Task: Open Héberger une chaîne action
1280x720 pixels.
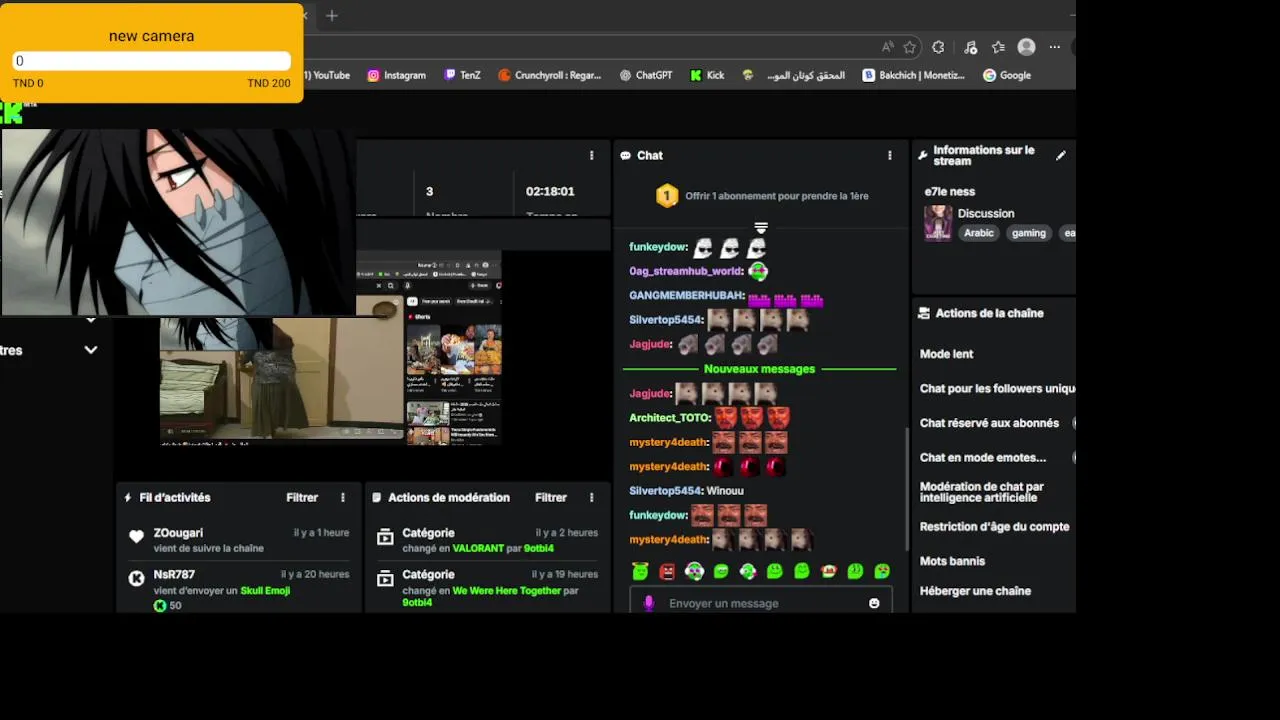Action: [975, 591]
